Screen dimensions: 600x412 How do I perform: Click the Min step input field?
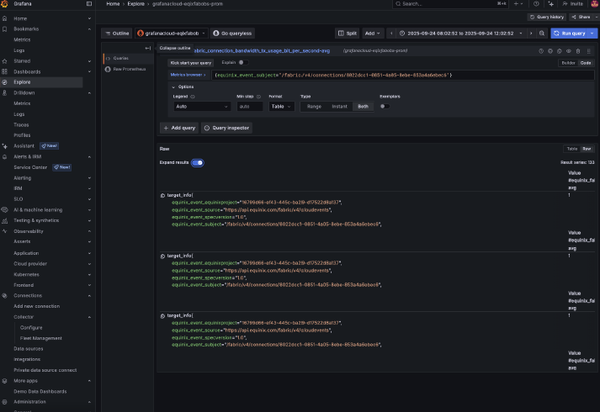click(248, 106)
